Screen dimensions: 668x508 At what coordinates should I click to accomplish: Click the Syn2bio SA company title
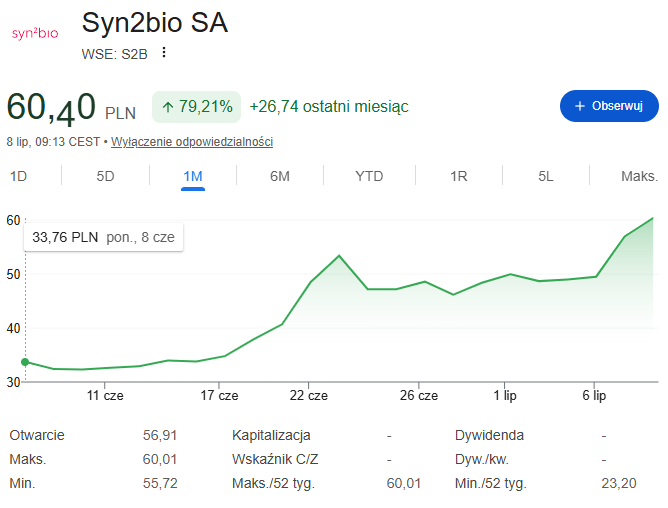click(x=155, y=23)
